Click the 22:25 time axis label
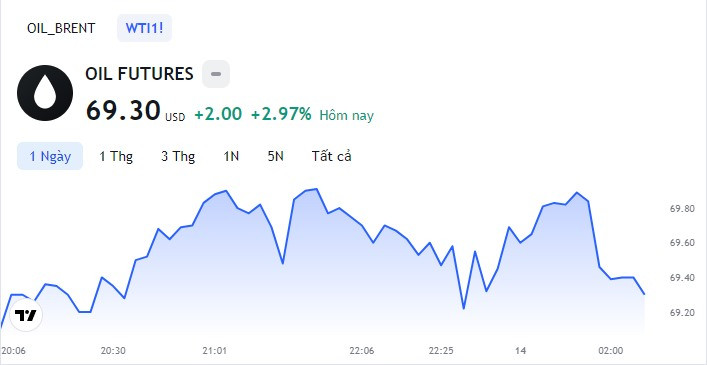 click(x=442, y=351)
